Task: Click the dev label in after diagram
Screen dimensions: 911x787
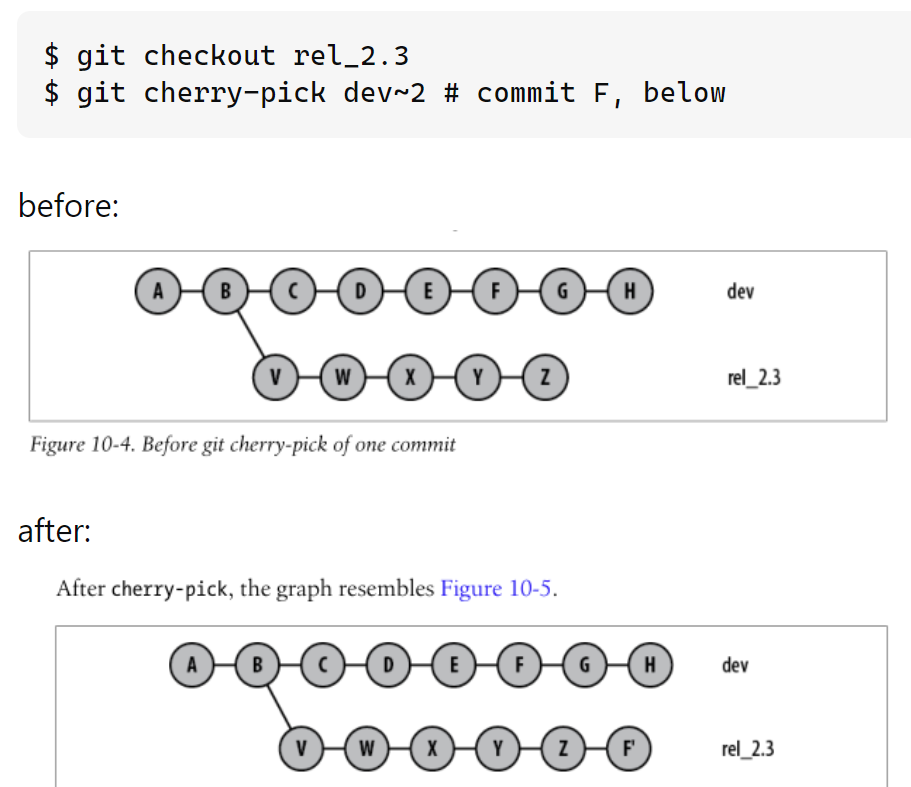Action: [735, 665]
